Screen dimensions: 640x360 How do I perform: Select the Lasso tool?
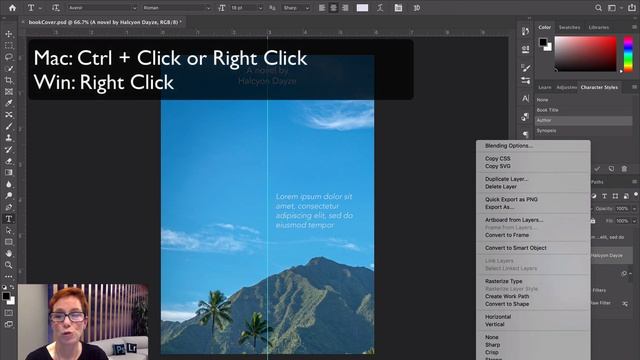(9, 57)
